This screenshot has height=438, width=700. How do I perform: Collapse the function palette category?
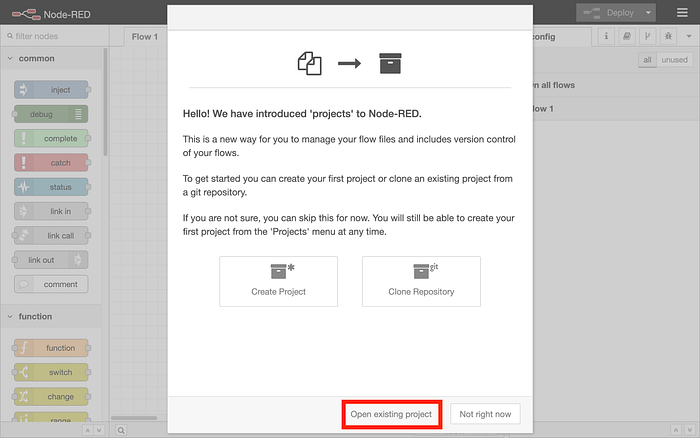51,317
